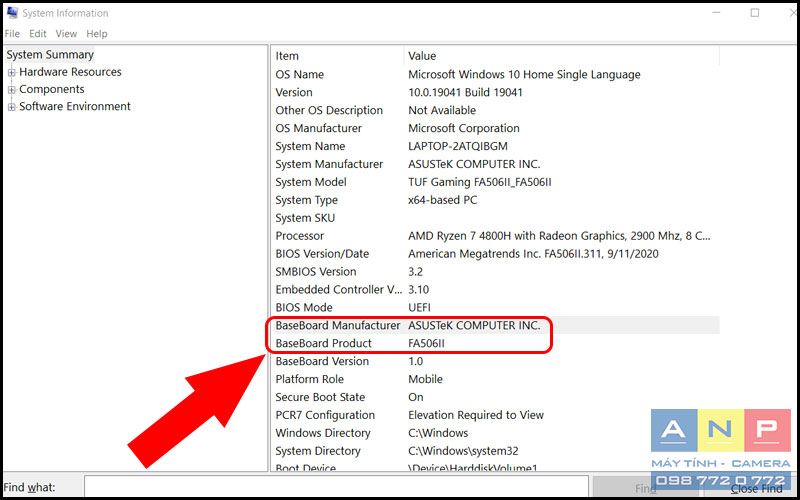Select the OS Name row label
800x500 pixels.
tap(299, 74)
